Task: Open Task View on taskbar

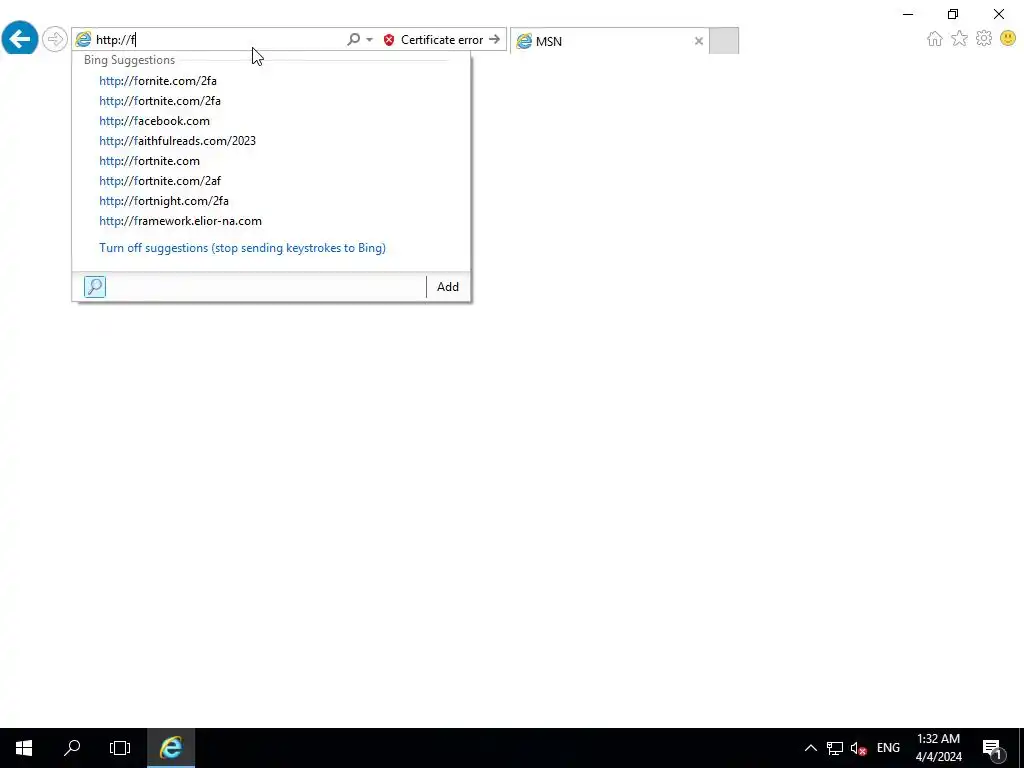Action: pyautogui.click(x=120, y=748)
